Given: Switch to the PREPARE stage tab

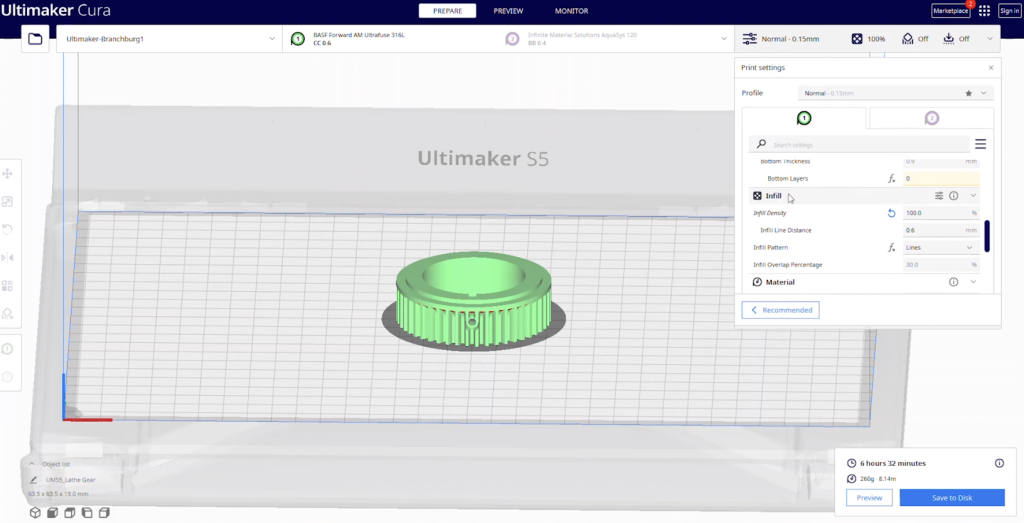Looking at the screenshot, I should [447, 11].
